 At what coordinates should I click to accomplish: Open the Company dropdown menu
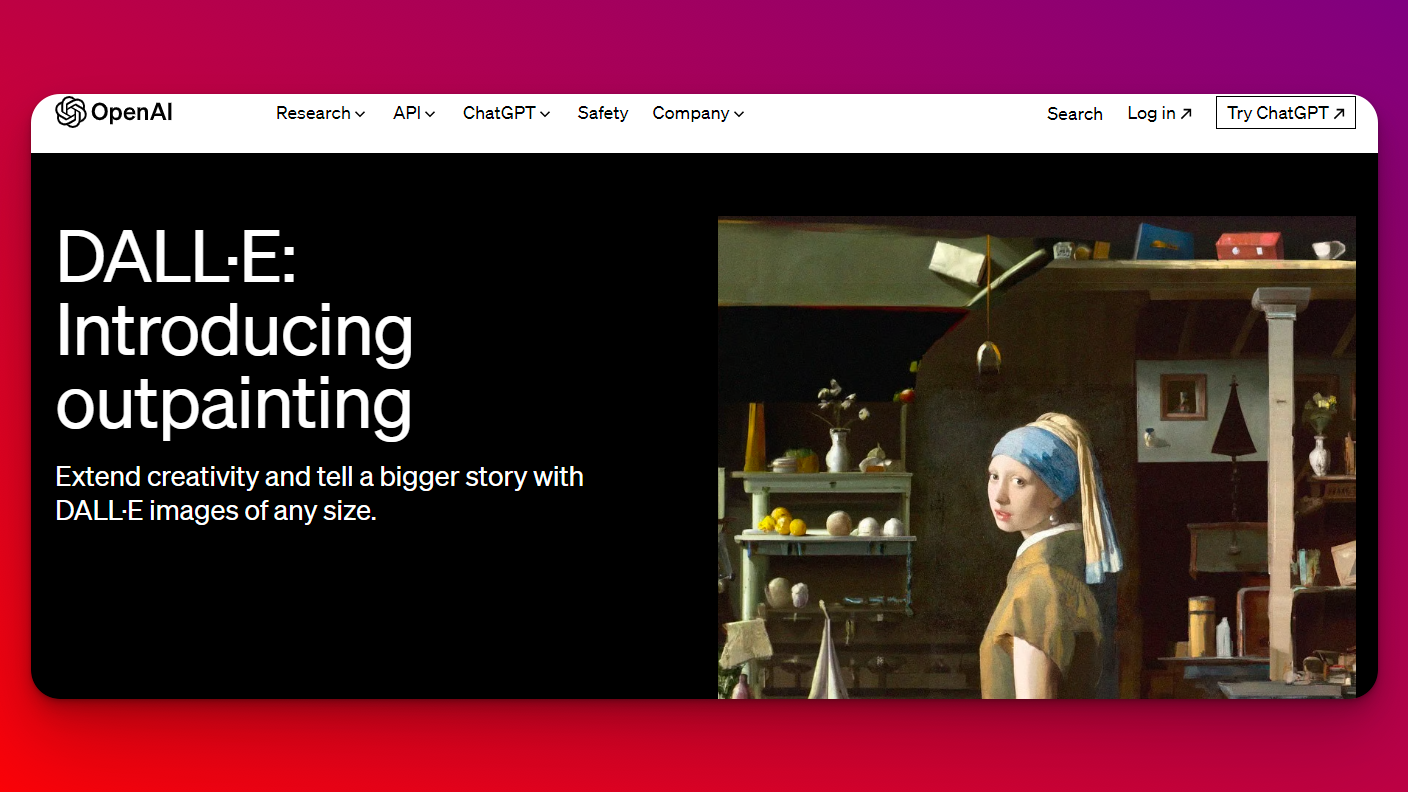click(x=699, y=113)
